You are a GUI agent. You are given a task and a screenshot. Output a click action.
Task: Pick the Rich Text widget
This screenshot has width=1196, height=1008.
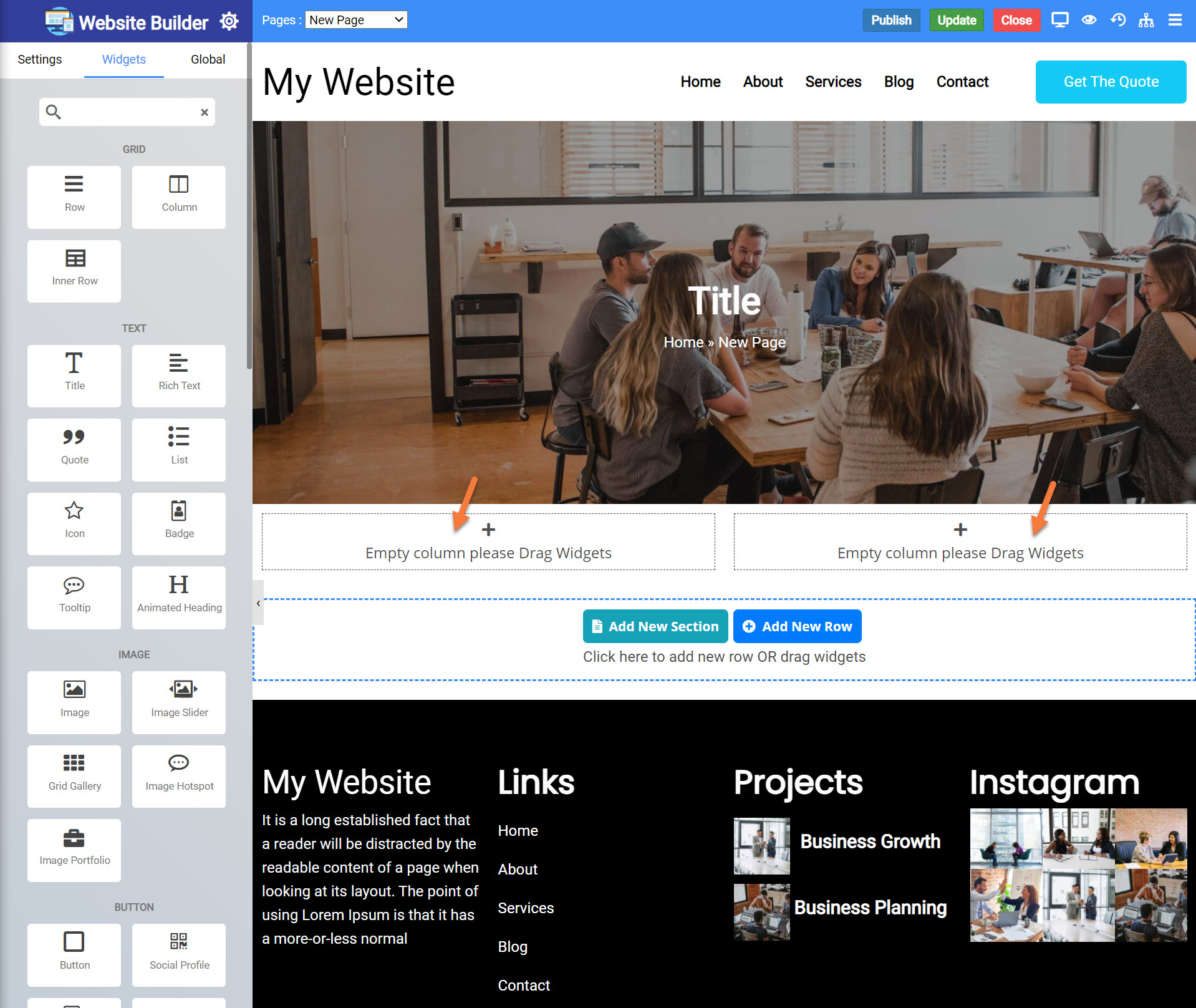[x=179, y=376]
